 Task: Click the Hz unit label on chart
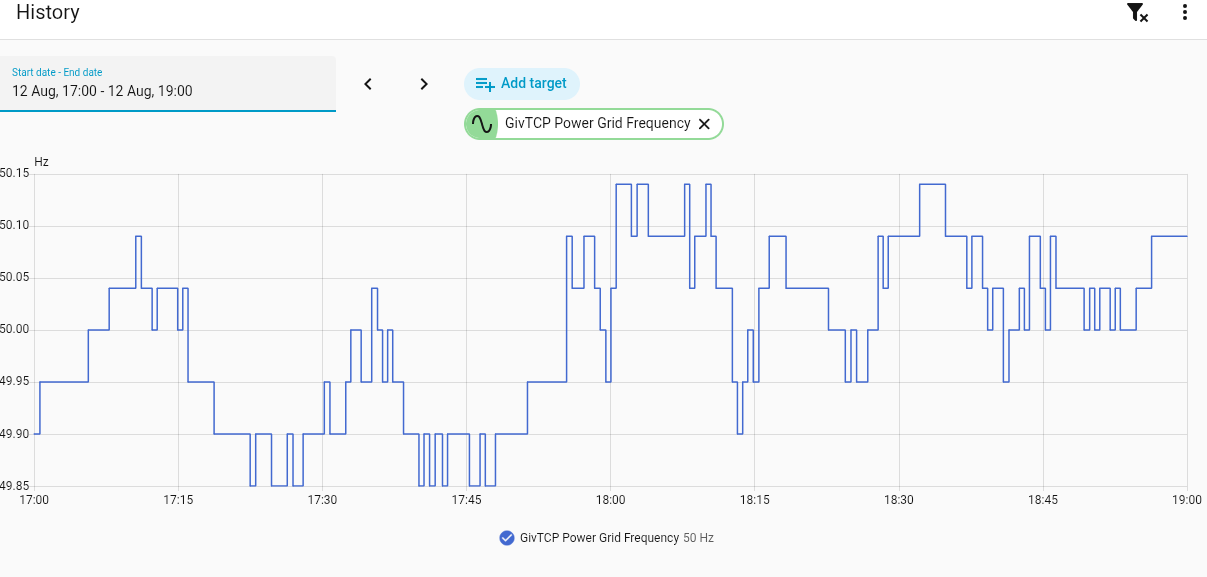[41, 162]
